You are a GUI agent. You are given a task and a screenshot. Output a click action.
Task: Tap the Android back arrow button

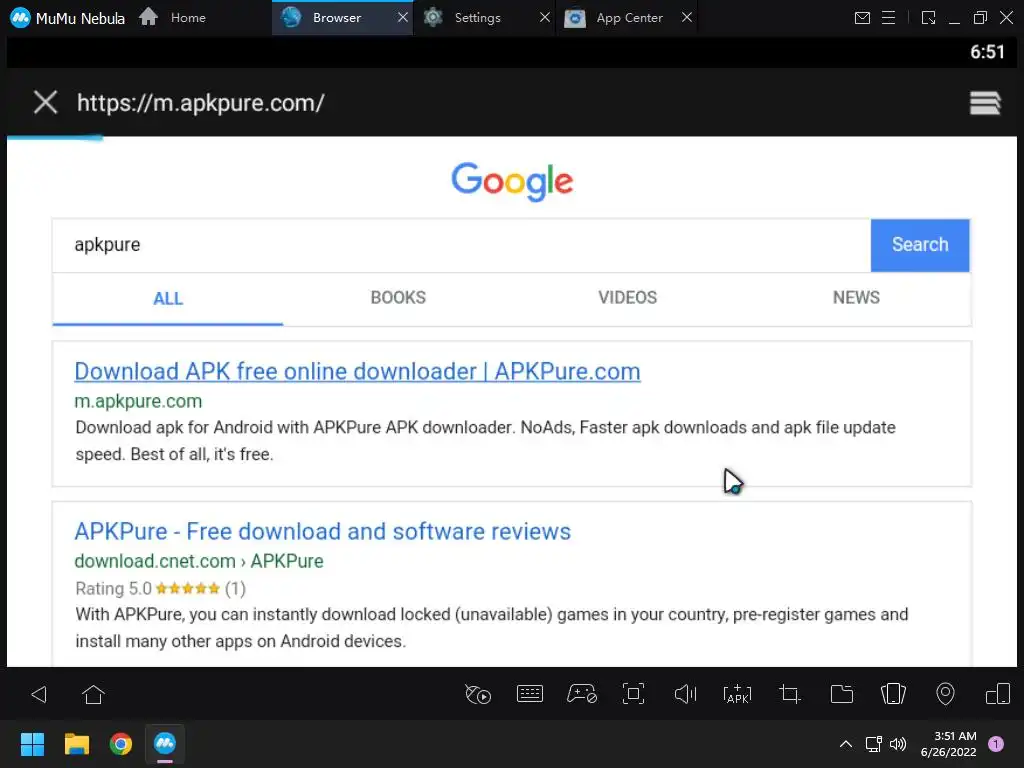pos(39,694)
